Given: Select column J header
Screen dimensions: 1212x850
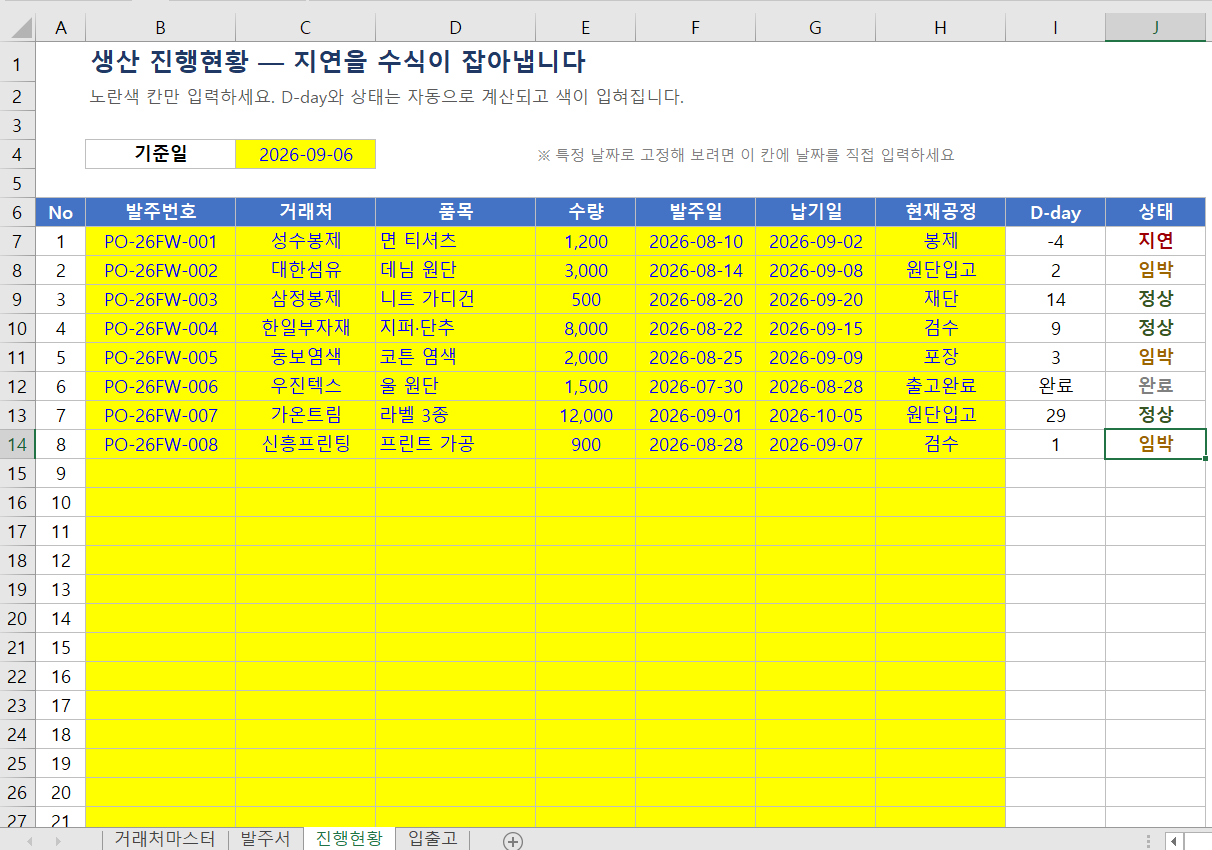Looking at the screenshot, I should [x=1156, y=28].
